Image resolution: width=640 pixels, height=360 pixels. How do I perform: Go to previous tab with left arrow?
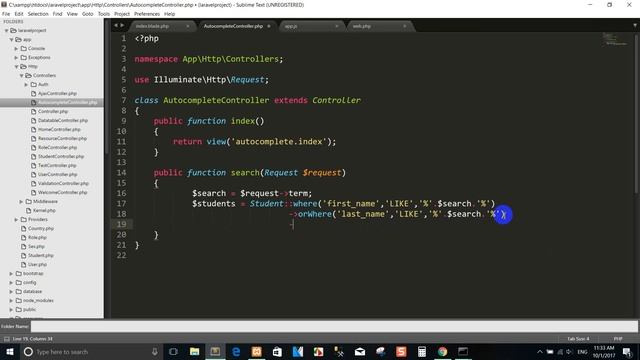pos(116,25)
